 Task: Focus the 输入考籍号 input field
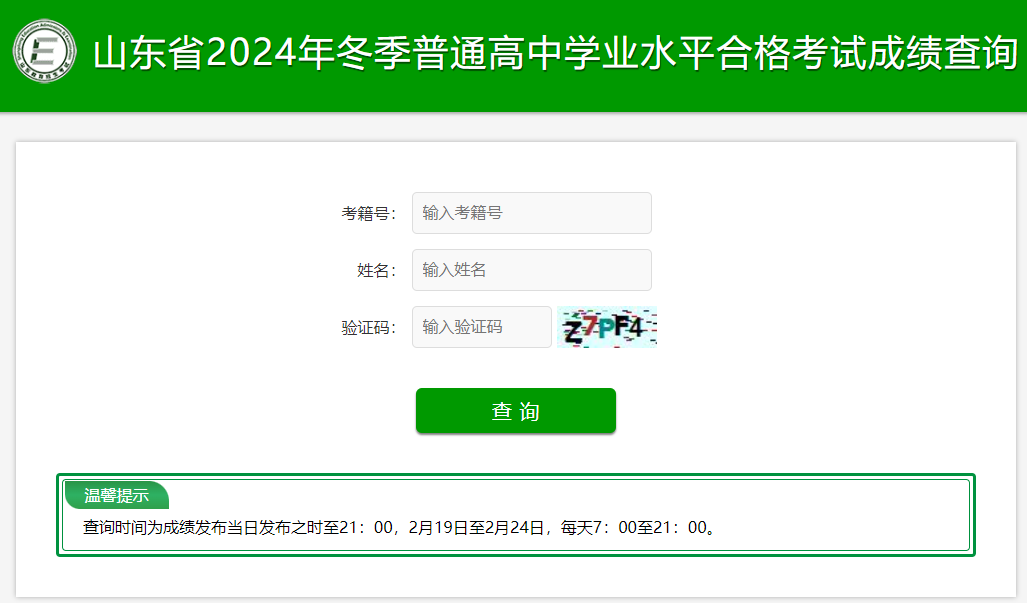[532, 213]
